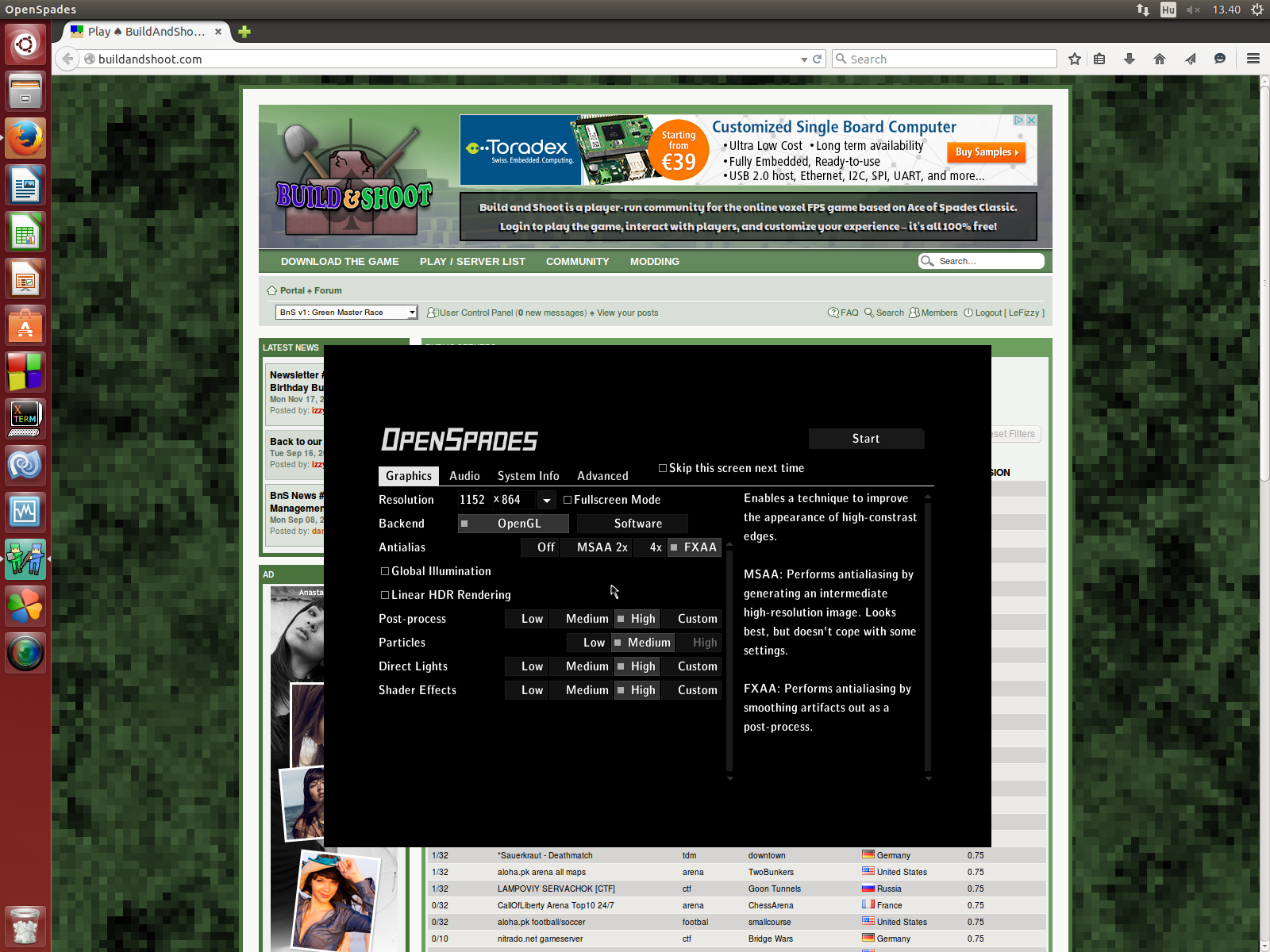Open the forum style selector dropdown
Viewport: 1270px width, 952px height.
(x=346, y=313)
